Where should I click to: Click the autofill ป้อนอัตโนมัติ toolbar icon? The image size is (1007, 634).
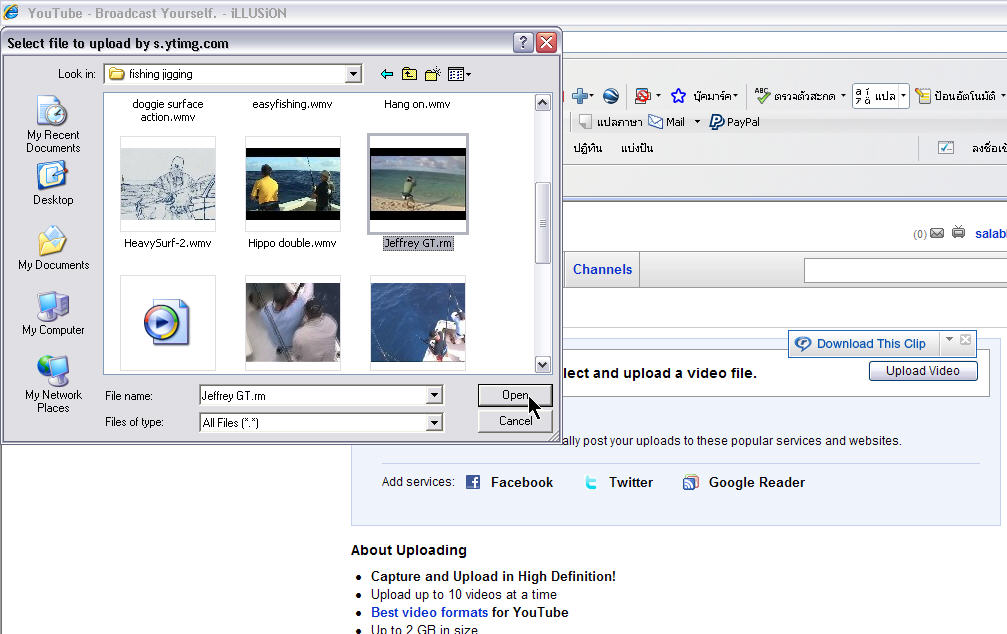coord(923,96)
